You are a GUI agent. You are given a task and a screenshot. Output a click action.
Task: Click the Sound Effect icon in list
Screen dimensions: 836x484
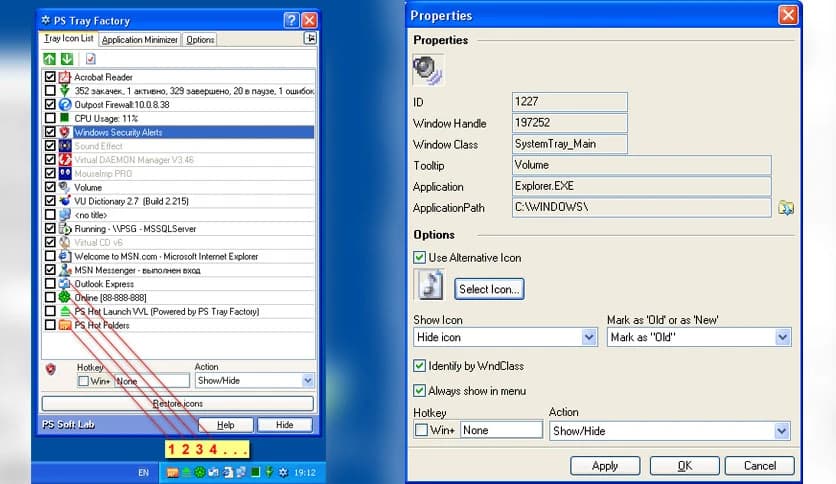pyautogui.click(x=65, y=146)
